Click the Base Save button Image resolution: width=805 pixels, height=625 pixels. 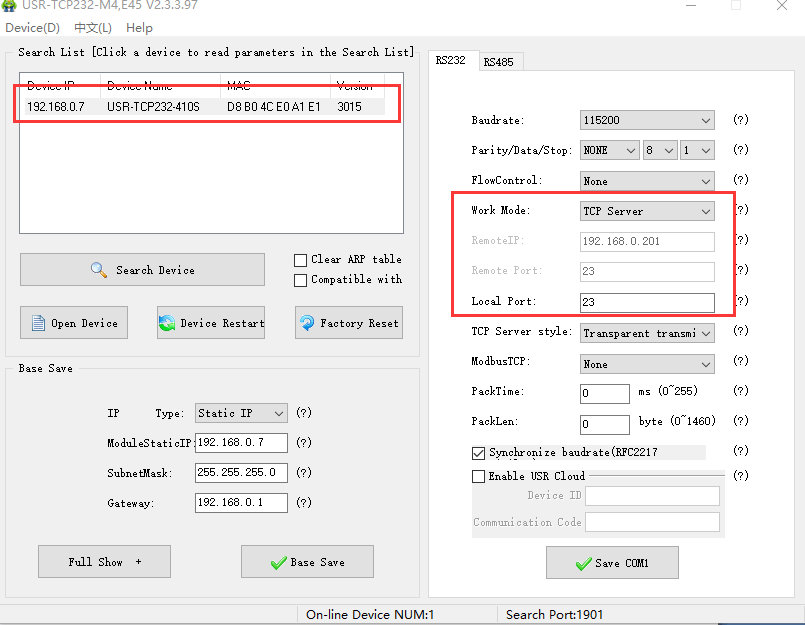tap(307, 562)
